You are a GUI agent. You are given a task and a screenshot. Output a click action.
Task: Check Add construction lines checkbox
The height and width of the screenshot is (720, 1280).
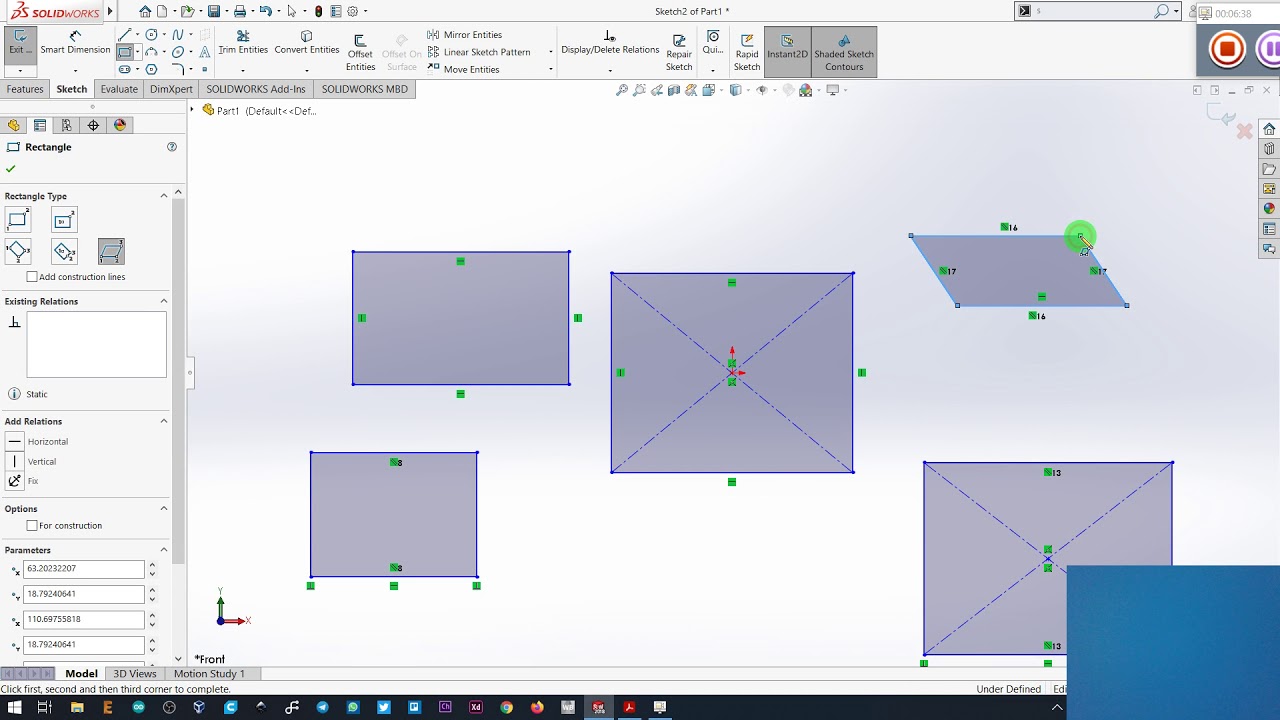(32, 277)
